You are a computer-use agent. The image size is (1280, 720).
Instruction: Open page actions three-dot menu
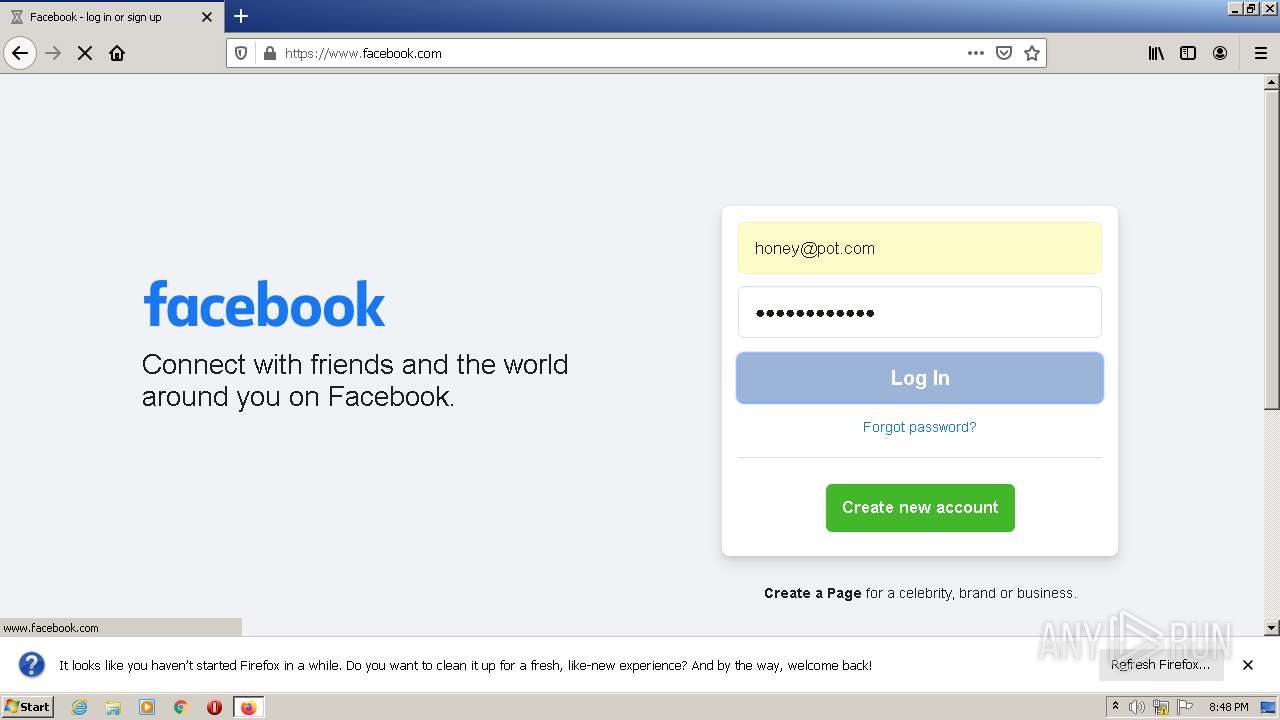(x=976, y=53)
